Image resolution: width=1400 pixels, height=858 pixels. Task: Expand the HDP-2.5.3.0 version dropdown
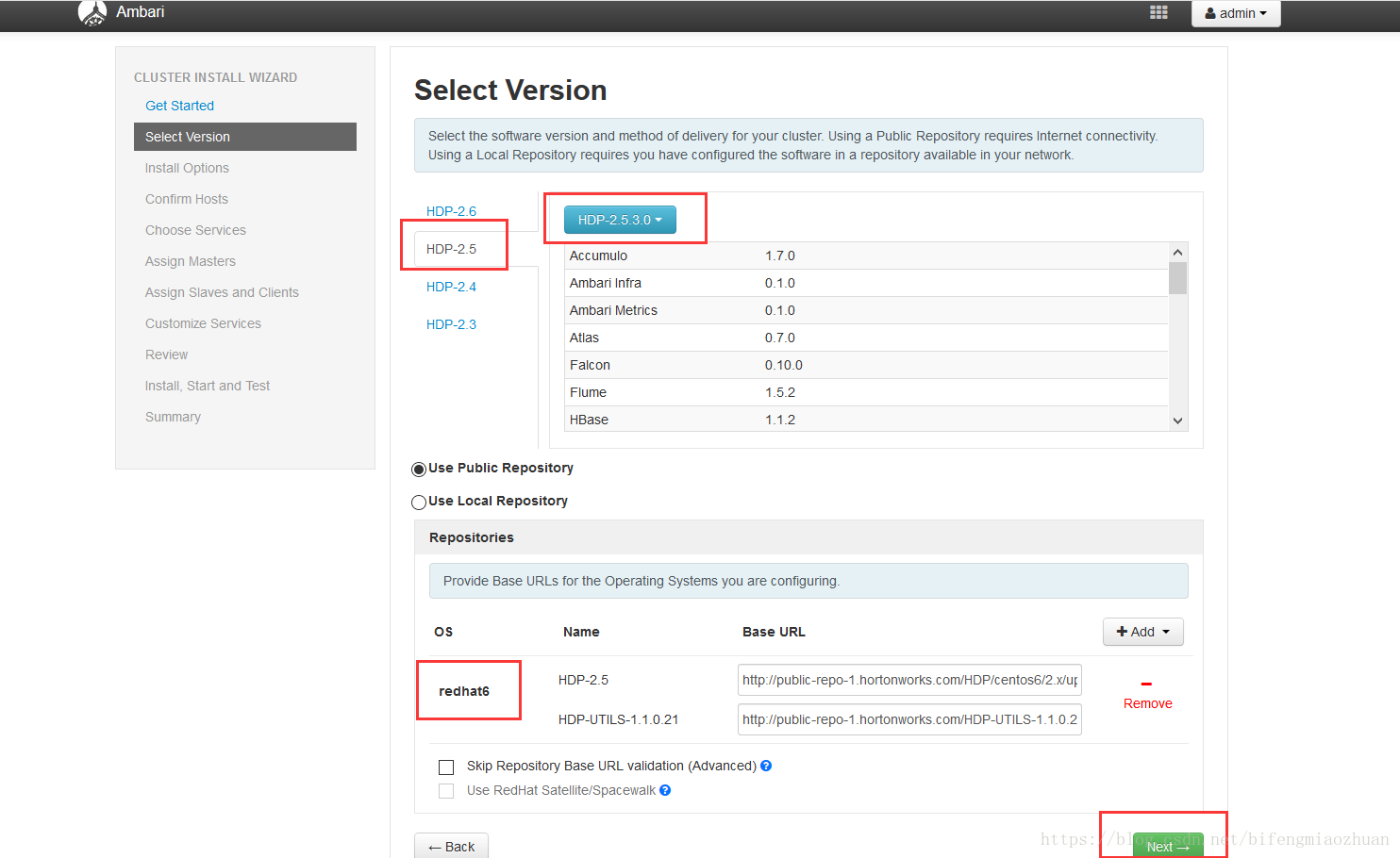(620, 220)
